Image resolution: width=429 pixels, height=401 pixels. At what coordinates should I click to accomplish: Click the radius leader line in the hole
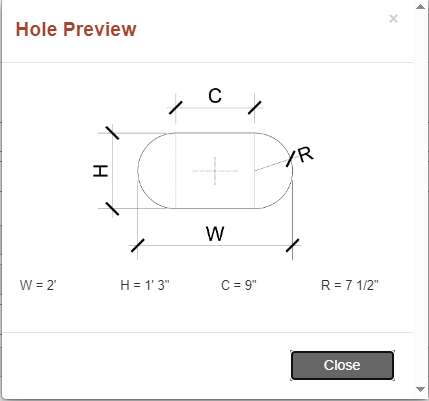(273, 165)
